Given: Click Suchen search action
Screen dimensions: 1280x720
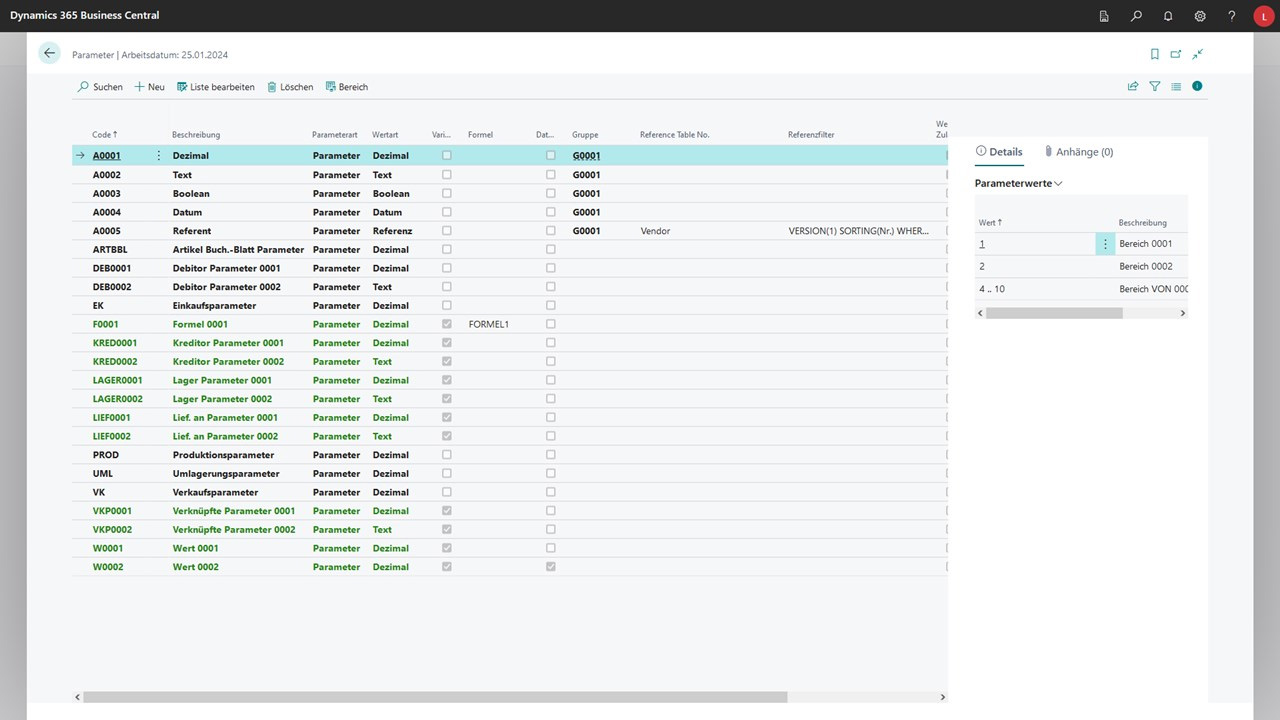Looking at the screenshot, I should (100, 87).
